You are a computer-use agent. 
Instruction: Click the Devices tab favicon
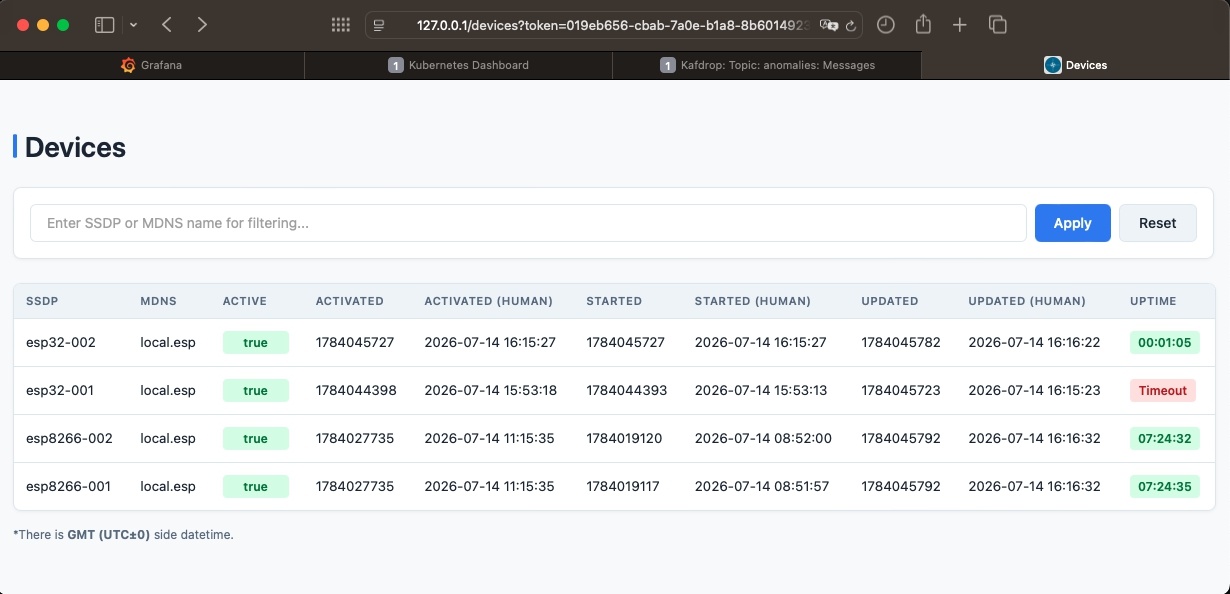coord(1052,65)
